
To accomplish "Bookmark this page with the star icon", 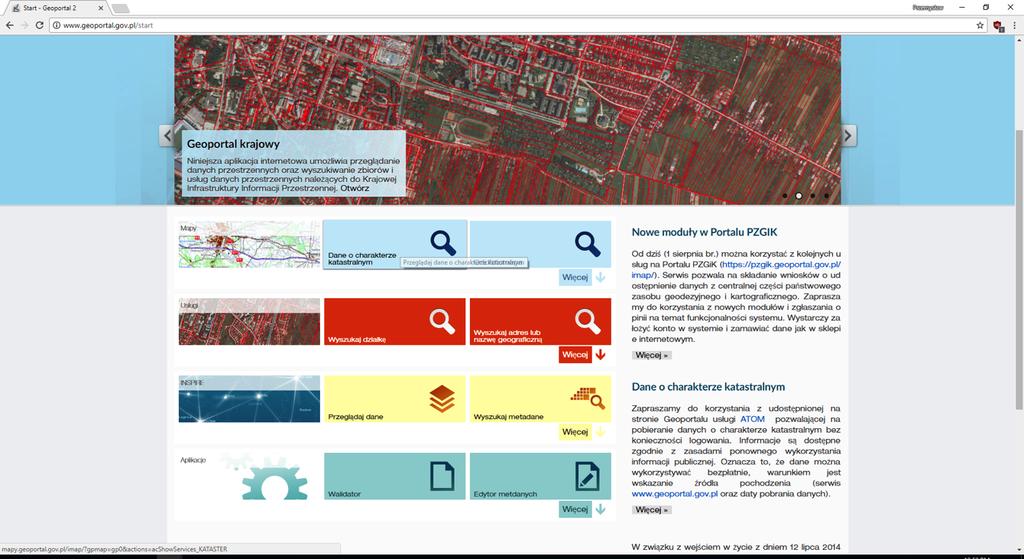I will (x=980, y=25).
